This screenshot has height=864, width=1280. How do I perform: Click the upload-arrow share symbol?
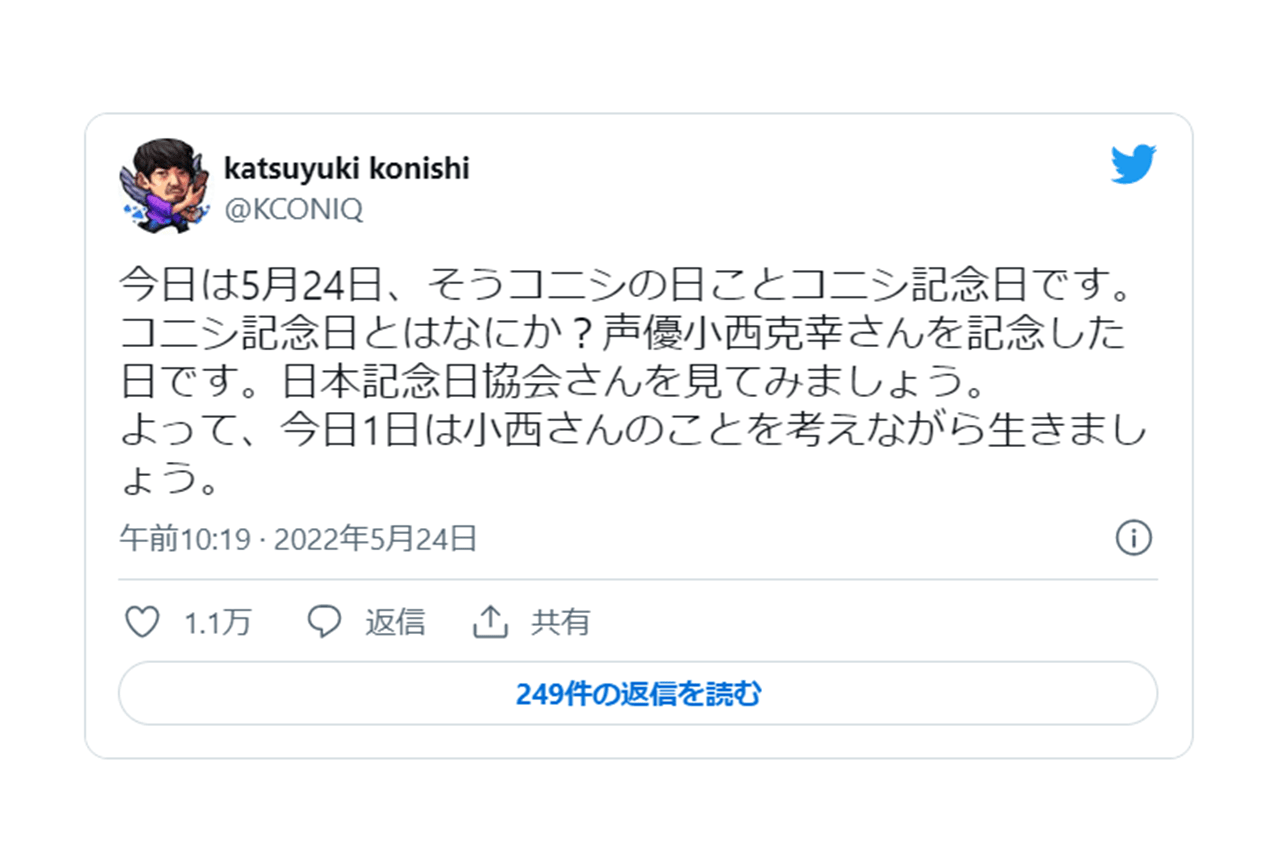[488, 620]
